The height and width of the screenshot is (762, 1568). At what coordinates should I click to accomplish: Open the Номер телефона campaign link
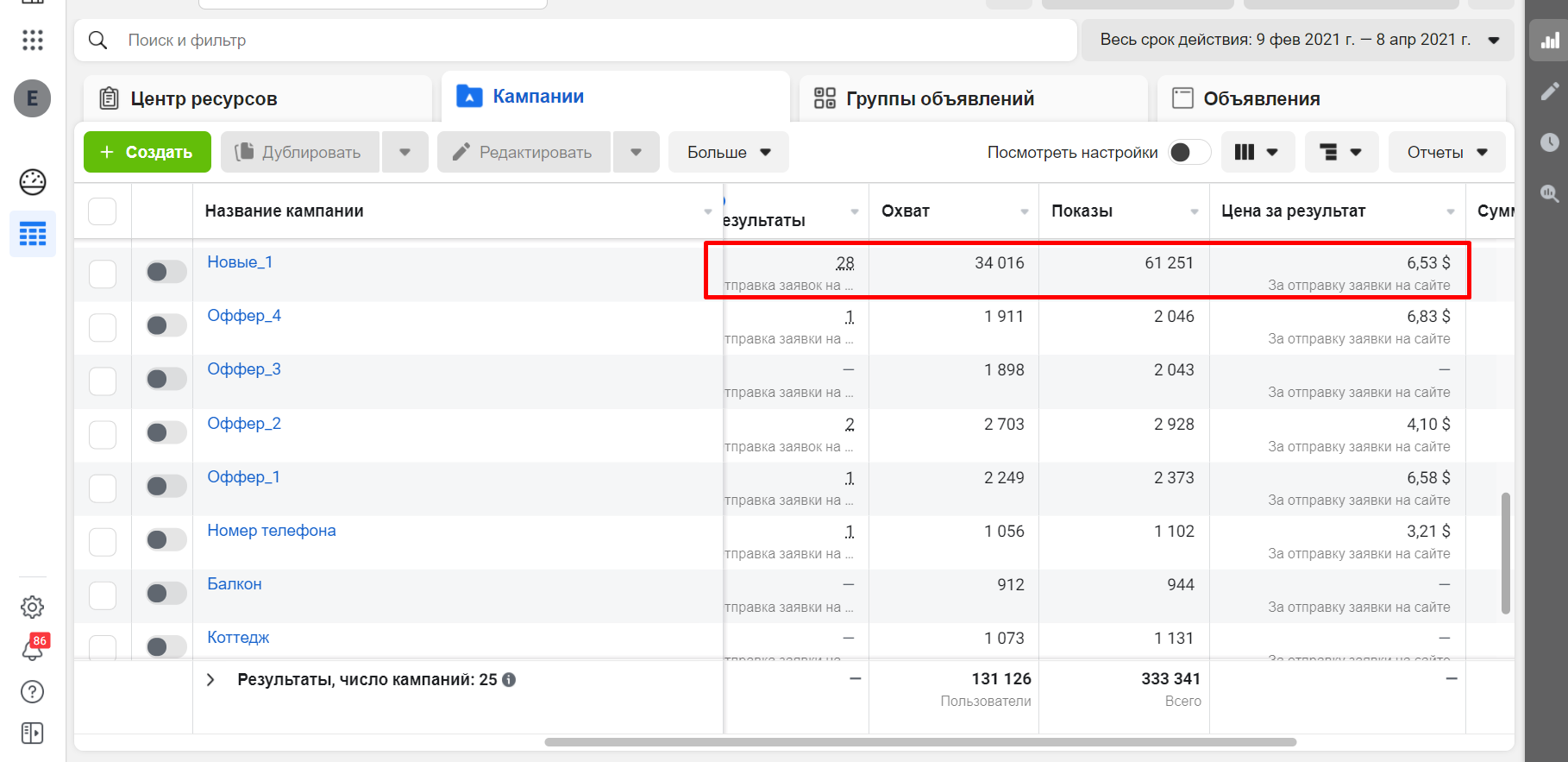click(272, 531)
